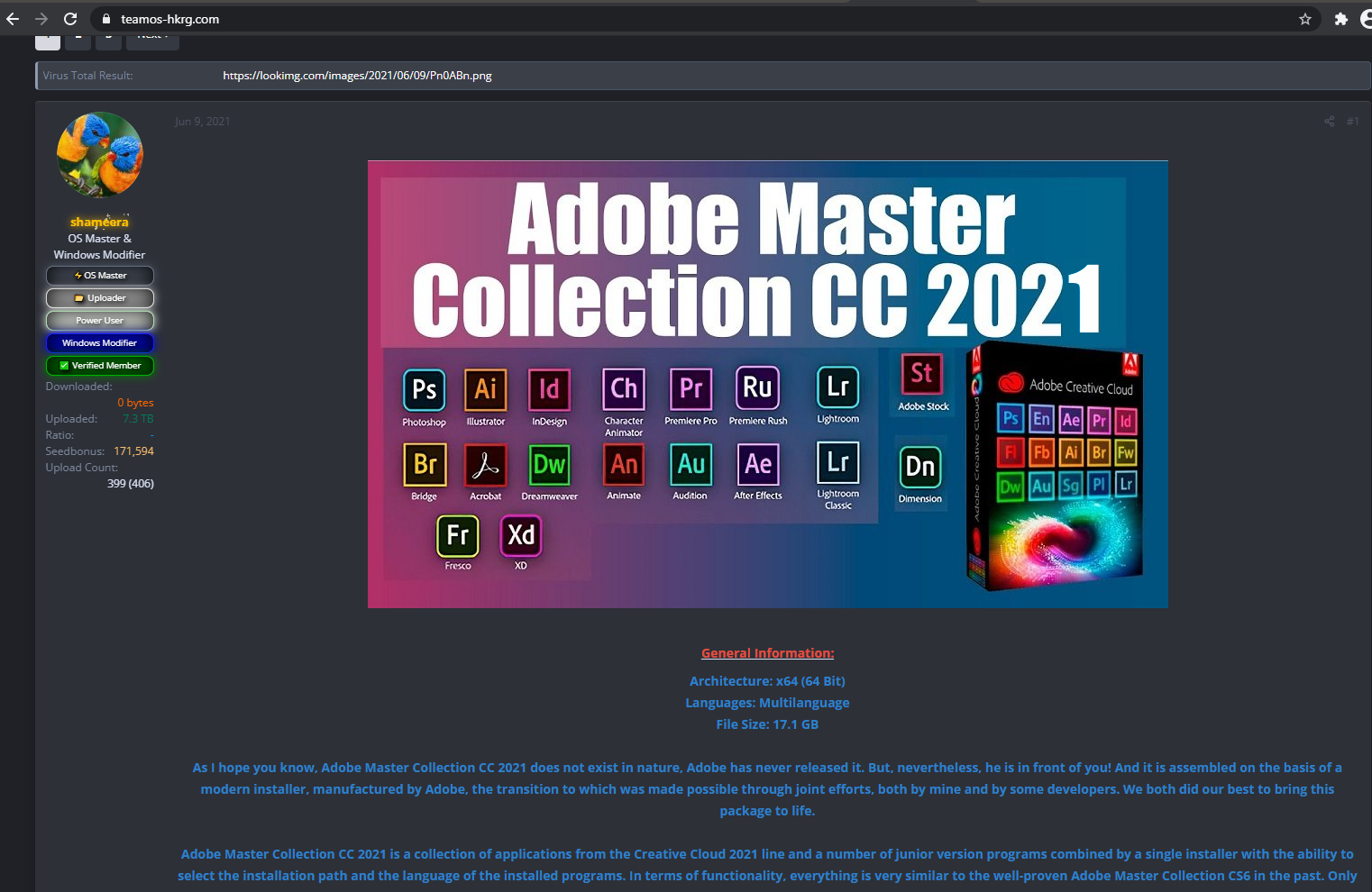Click the Architecture: x64 (64 Bit) line
The image size is (1372, 892).
(x=768, y=681)
